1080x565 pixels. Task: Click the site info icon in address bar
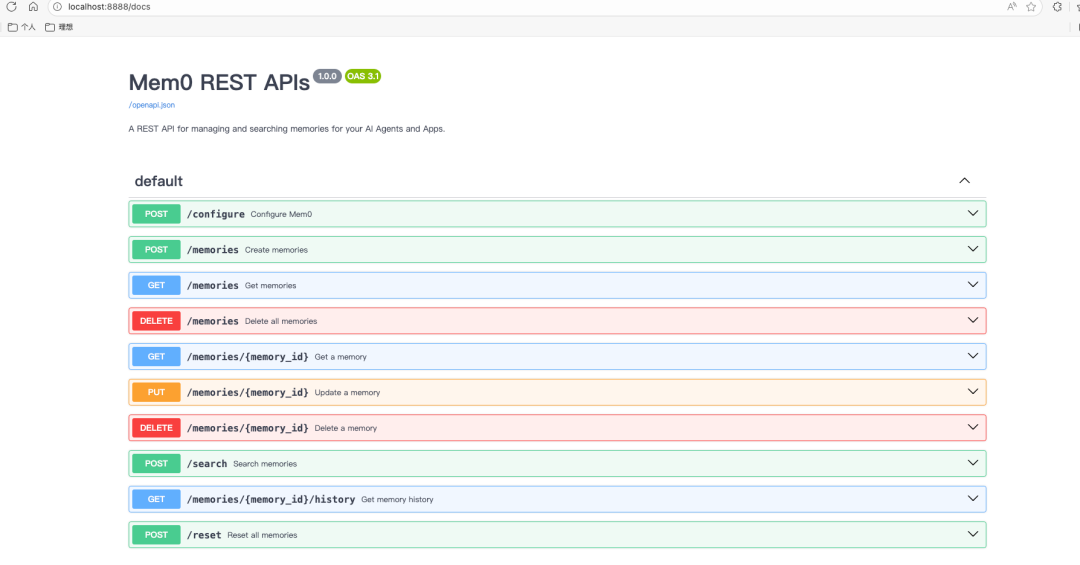58,7
